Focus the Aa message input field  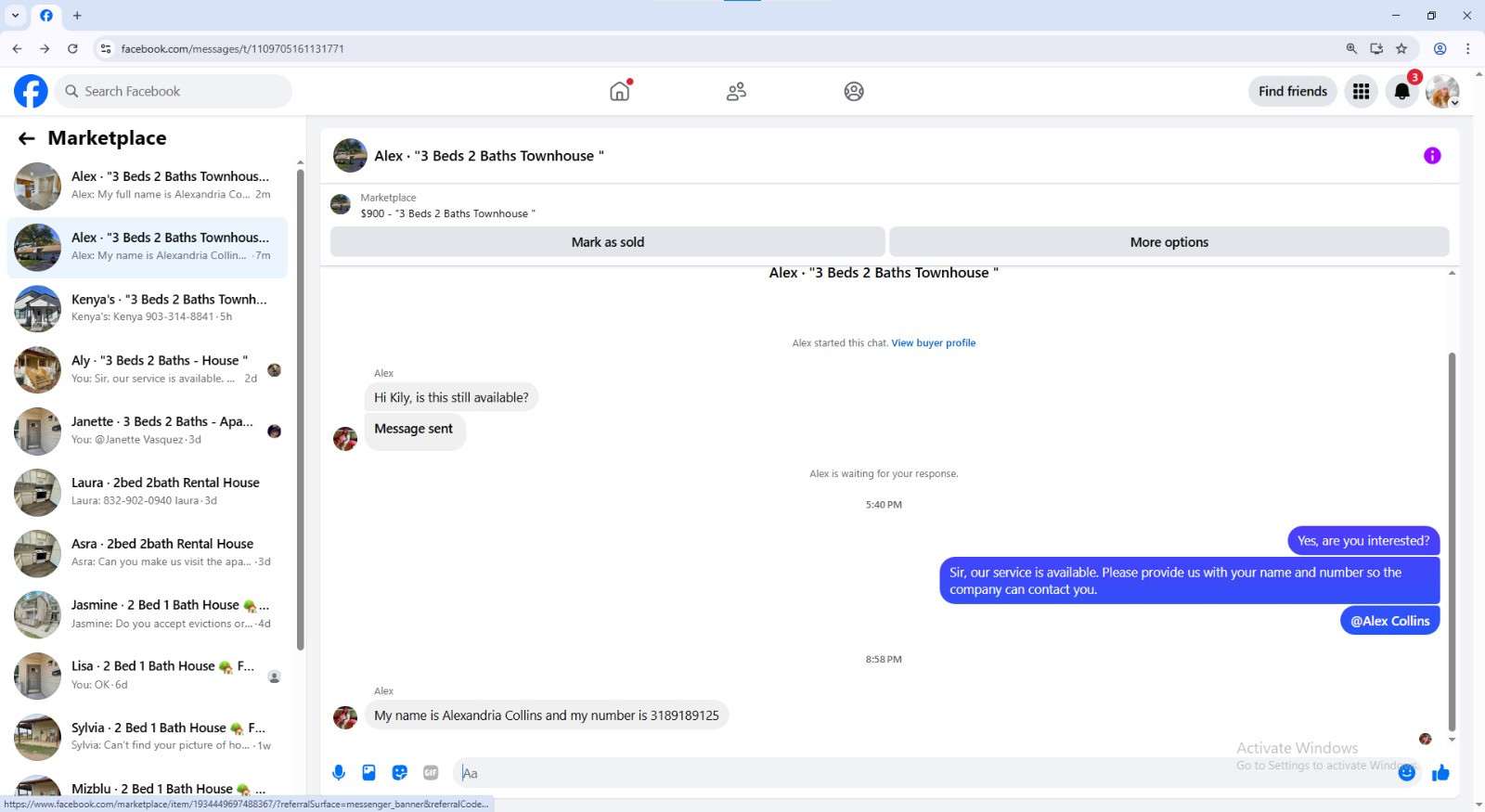click(928, 772)
